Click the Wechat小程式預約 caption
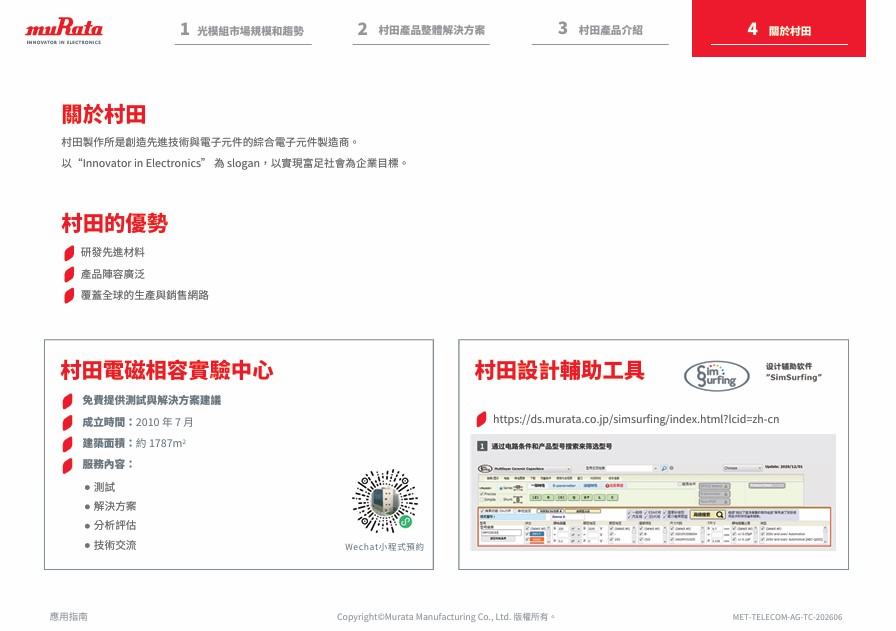896x631 pixels. tap(384, 547)
